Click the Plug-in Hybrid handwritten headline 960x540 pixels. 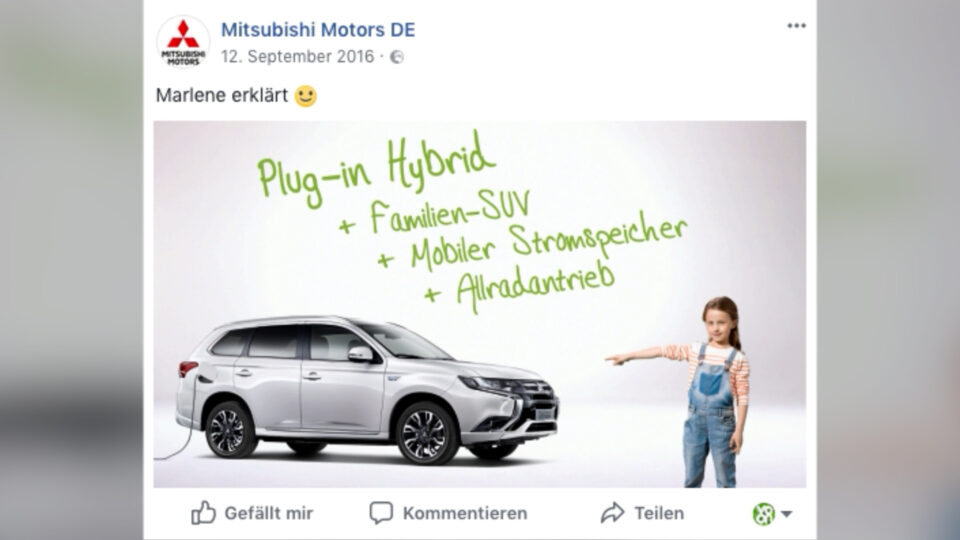(x=375, y=168)
